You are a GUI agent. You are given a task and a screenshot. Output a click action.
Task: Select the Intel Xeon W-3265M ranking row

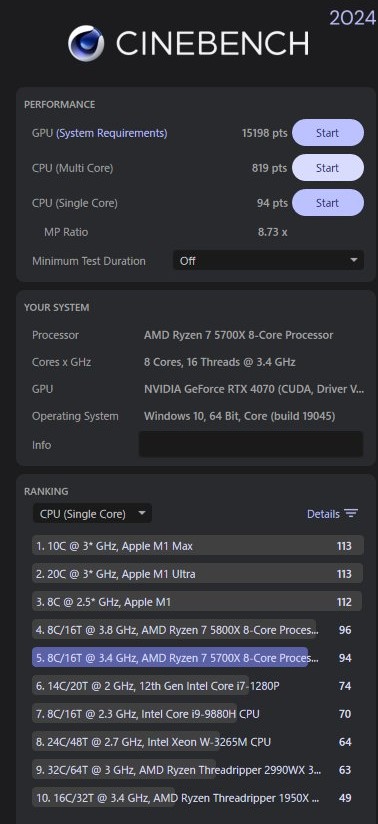tap(198, 741)
